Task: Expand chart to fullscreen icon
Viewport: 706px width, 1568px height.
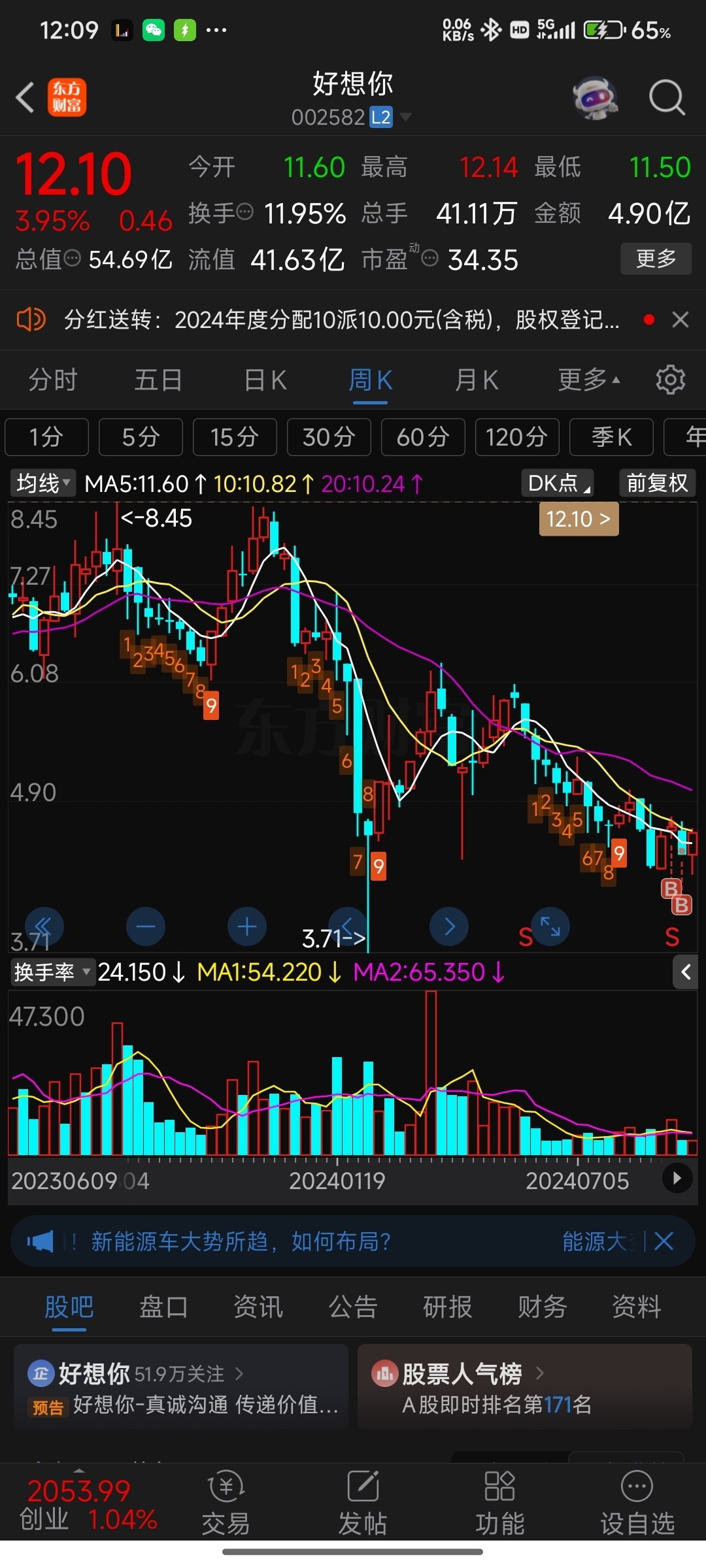Action: [550, 926]
